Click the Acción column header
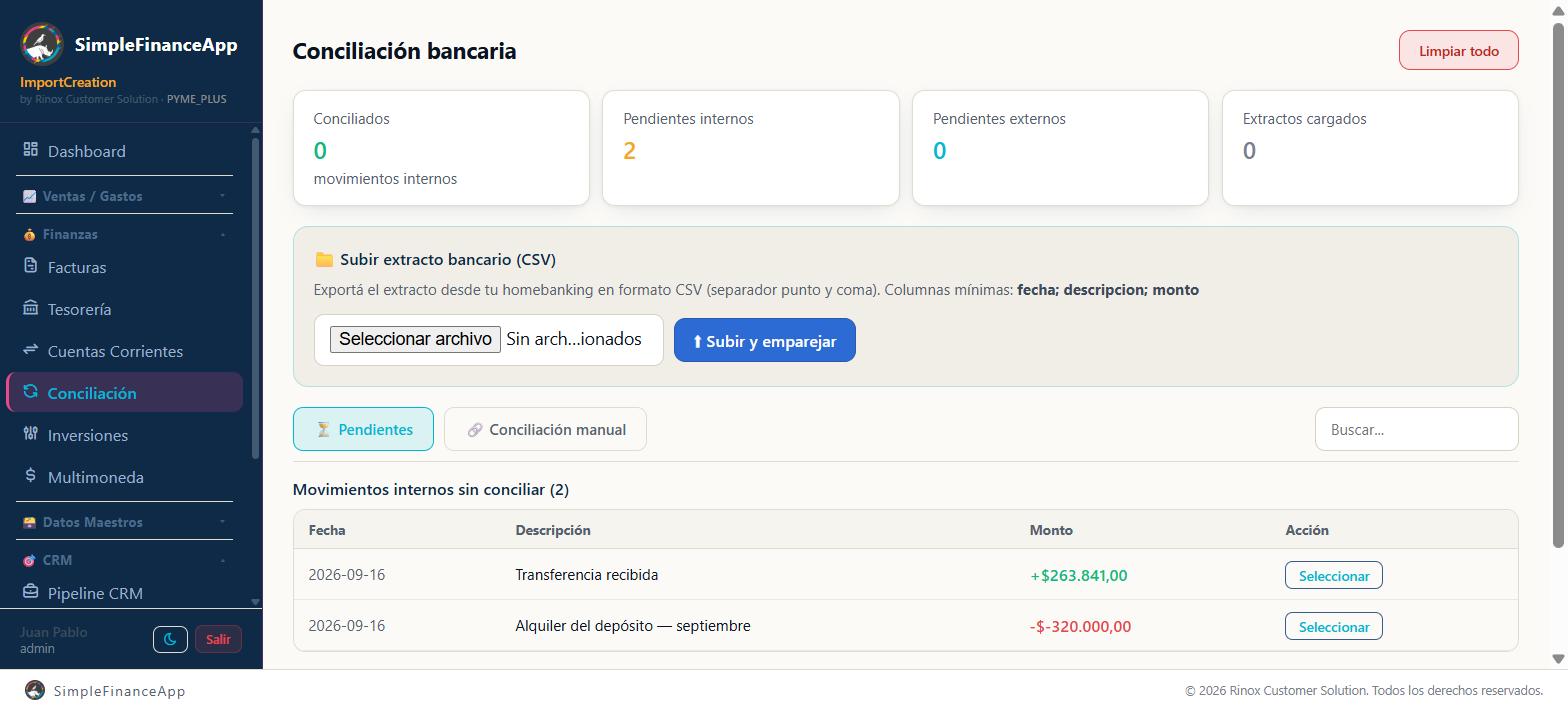 click(x=1307, y=530)
